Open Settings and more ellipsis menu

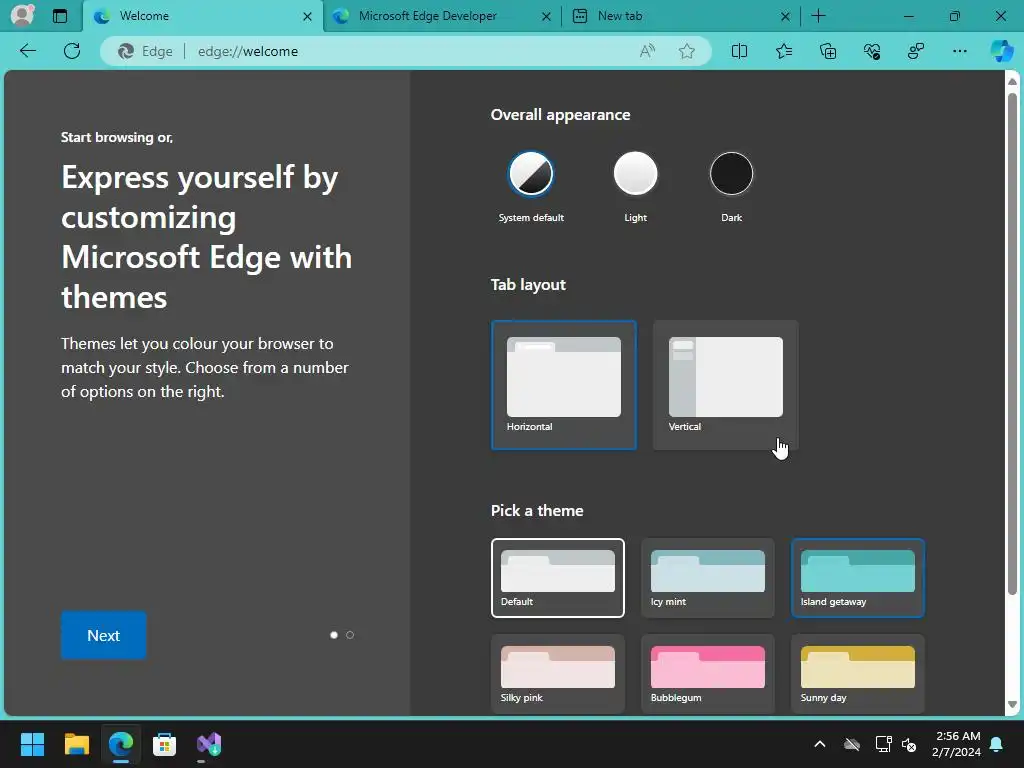click(x=959, y=51)
